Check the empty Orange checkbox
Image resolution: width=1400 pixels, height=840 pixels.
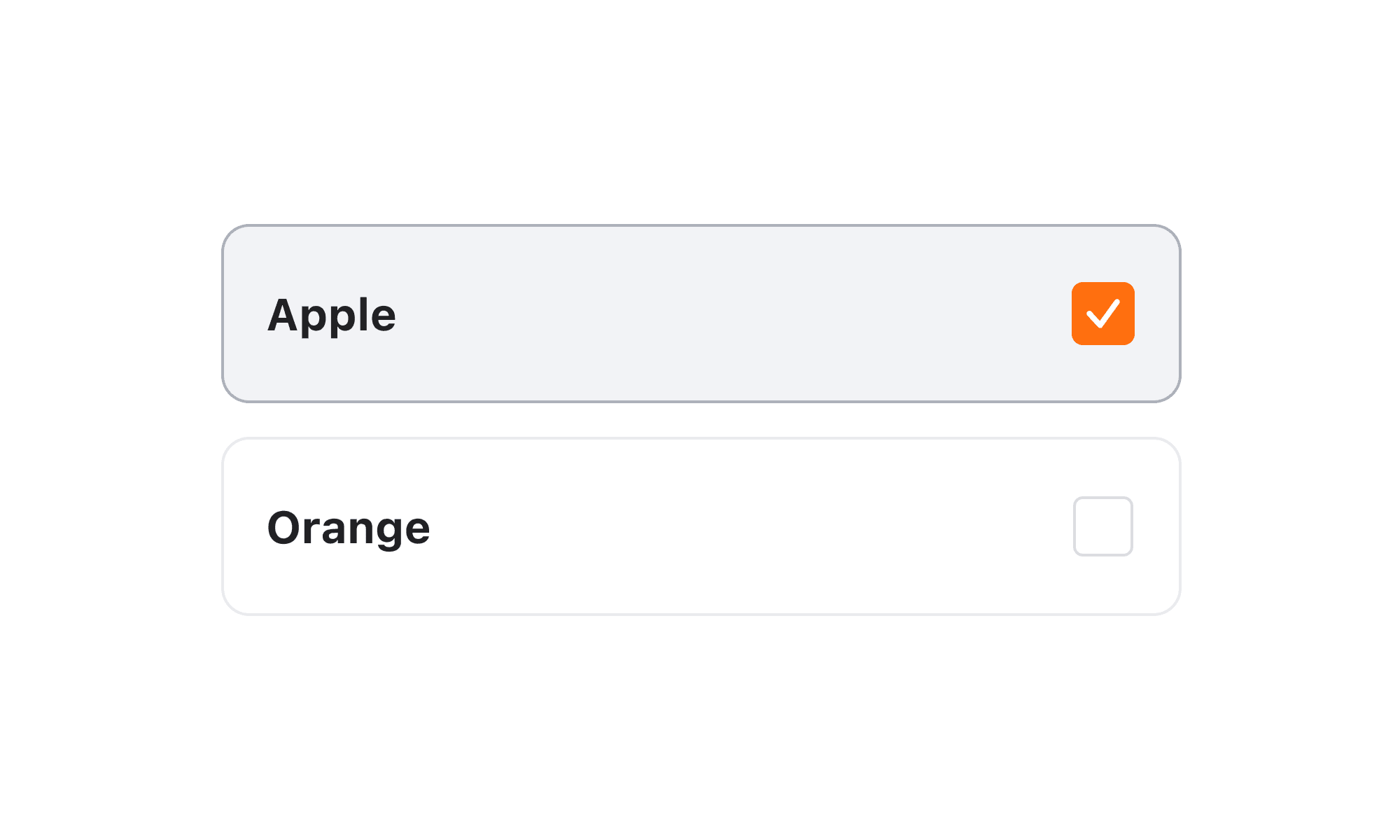pyautogui.click(x=1102, y=526)
